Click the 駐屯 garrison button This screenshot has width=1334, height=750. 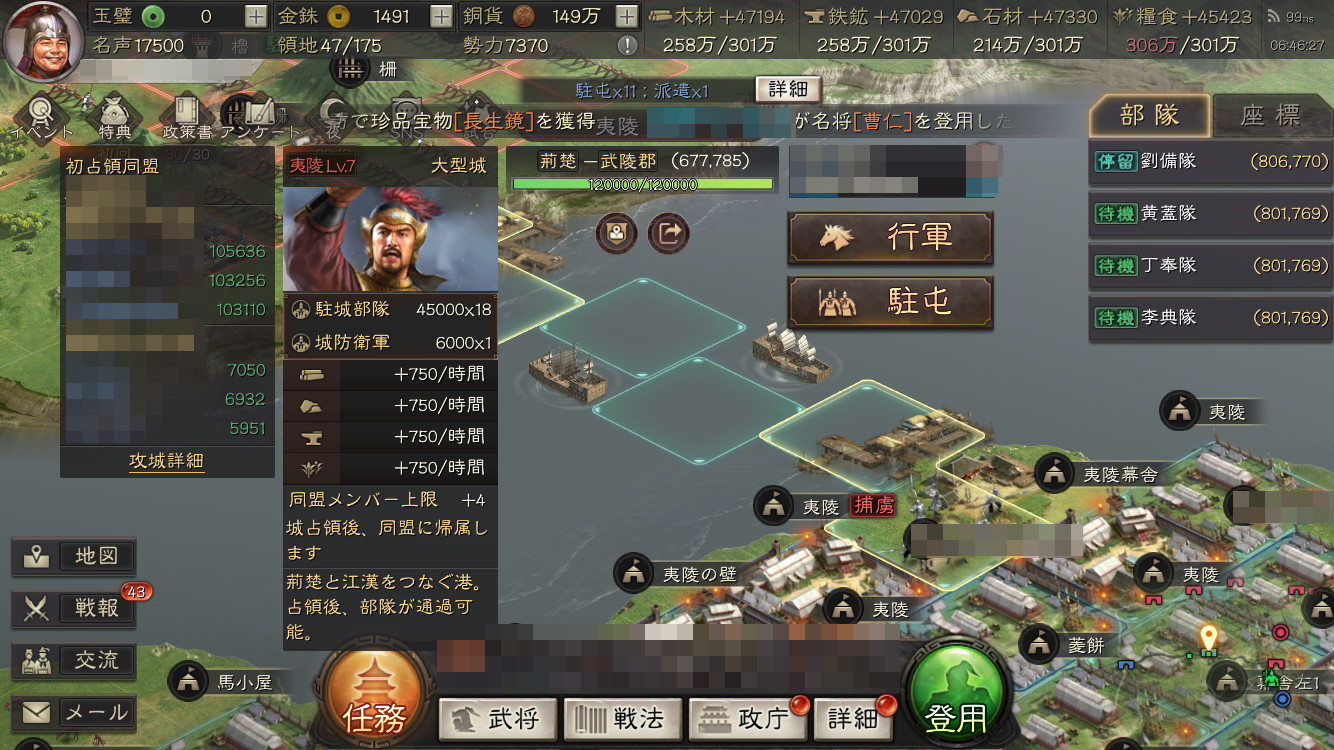point(891,302)
